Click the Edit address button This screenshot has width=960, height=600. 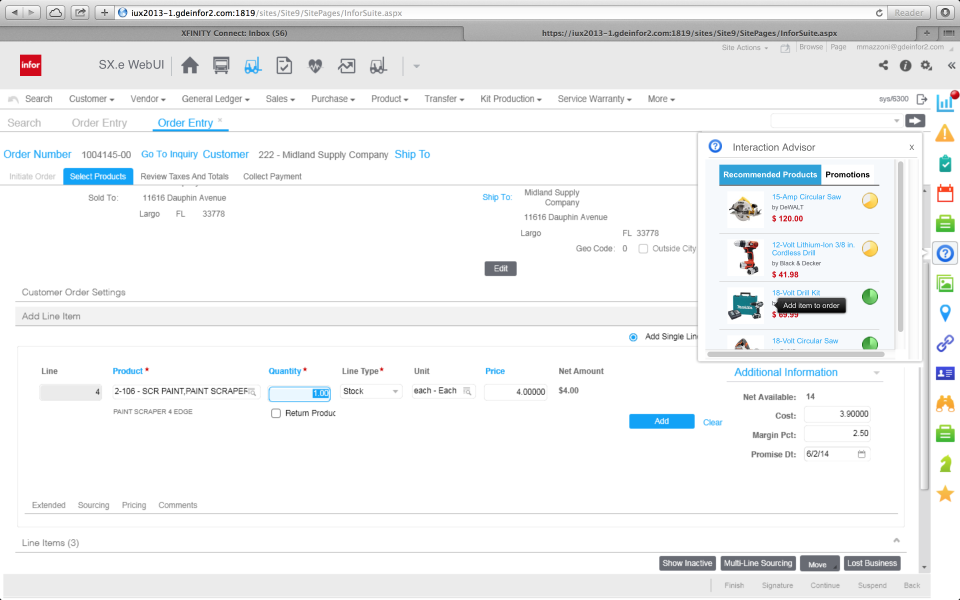coord(501,269)
